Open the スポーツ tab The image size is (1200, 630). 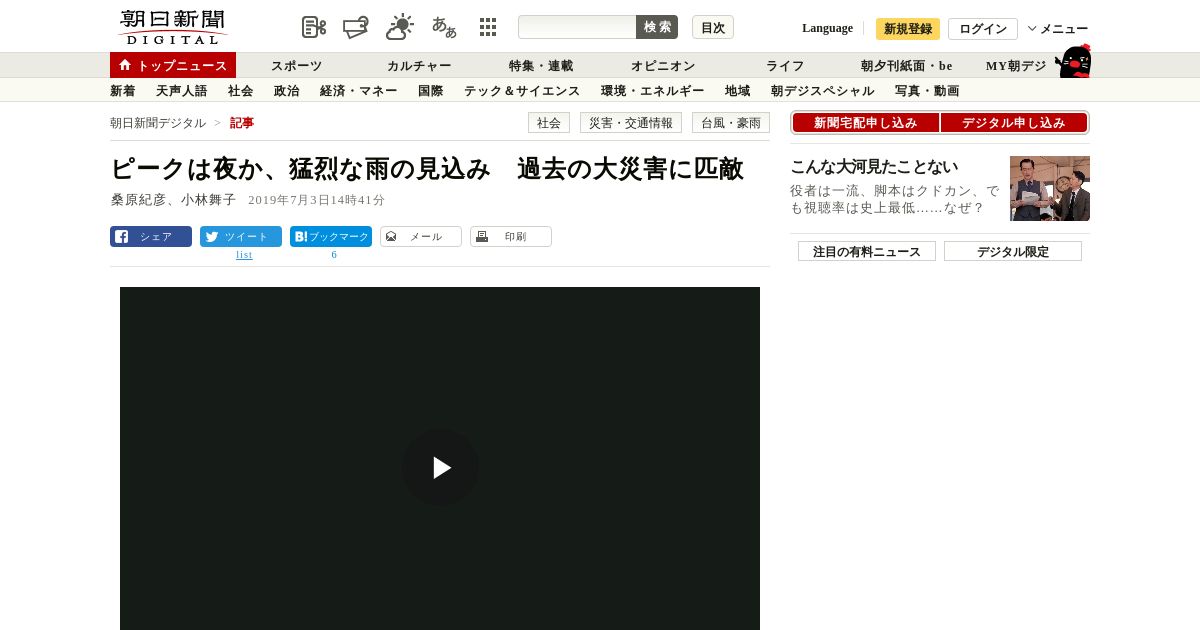[297, 66]
